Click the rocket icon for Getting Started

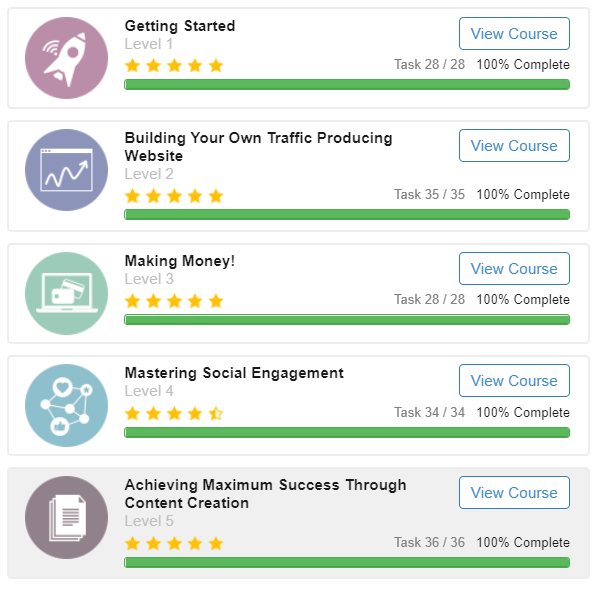[66, 58]
